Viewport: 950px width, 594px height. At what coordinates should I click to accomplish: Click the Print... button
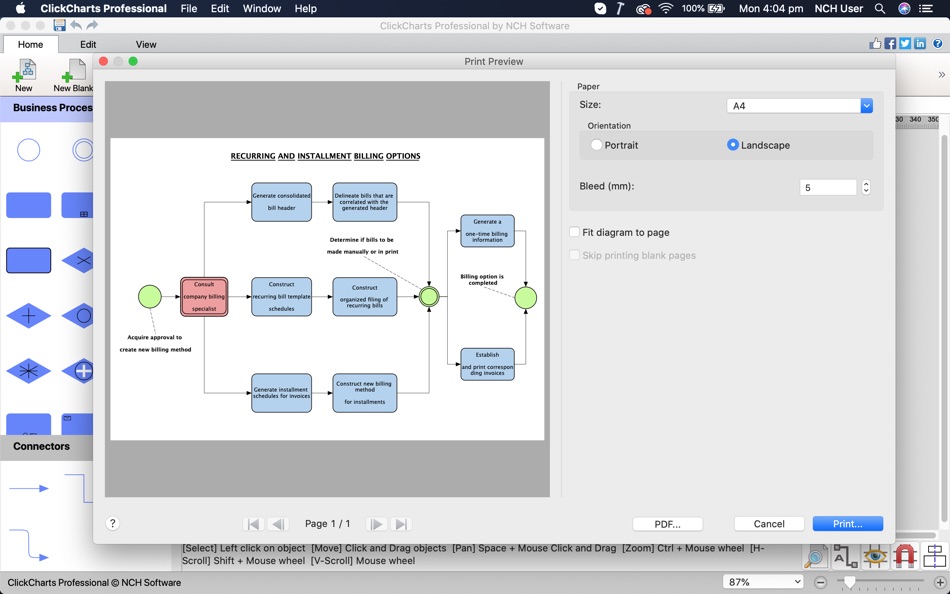tap(848, 524)
